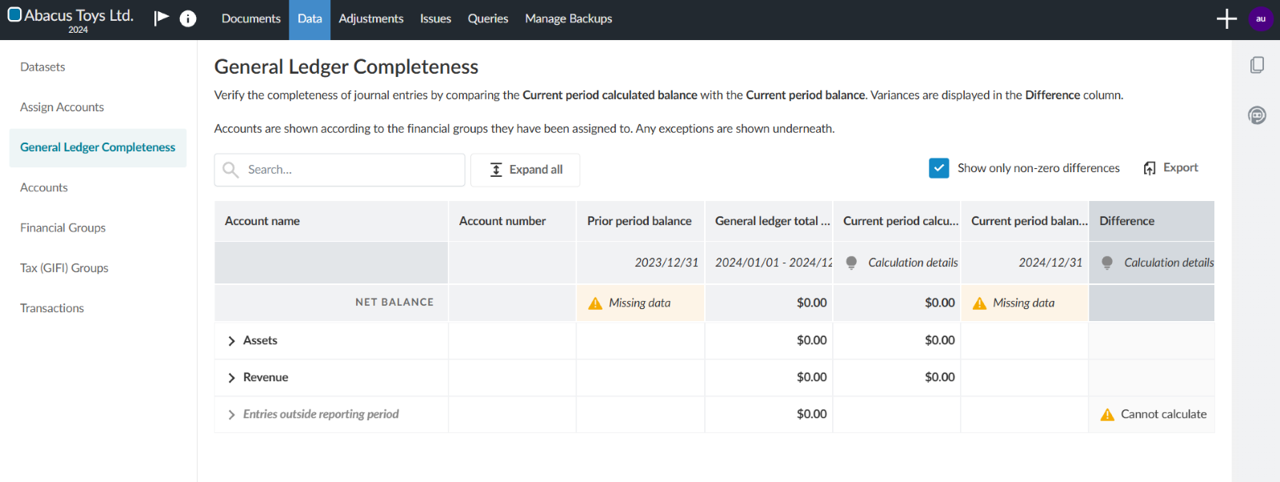Screen dimensions: 1280x482
Task: Click the flag icon in top bar
Action: click(x=161, y=18)
